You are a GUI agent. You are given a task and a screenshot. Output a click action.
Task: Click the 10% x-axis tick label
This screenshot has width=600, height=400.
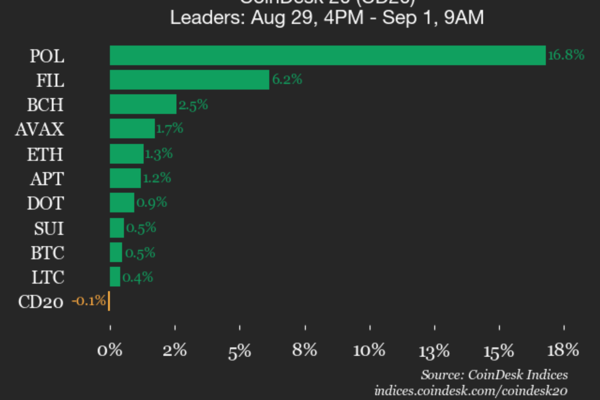pos(370,349)
